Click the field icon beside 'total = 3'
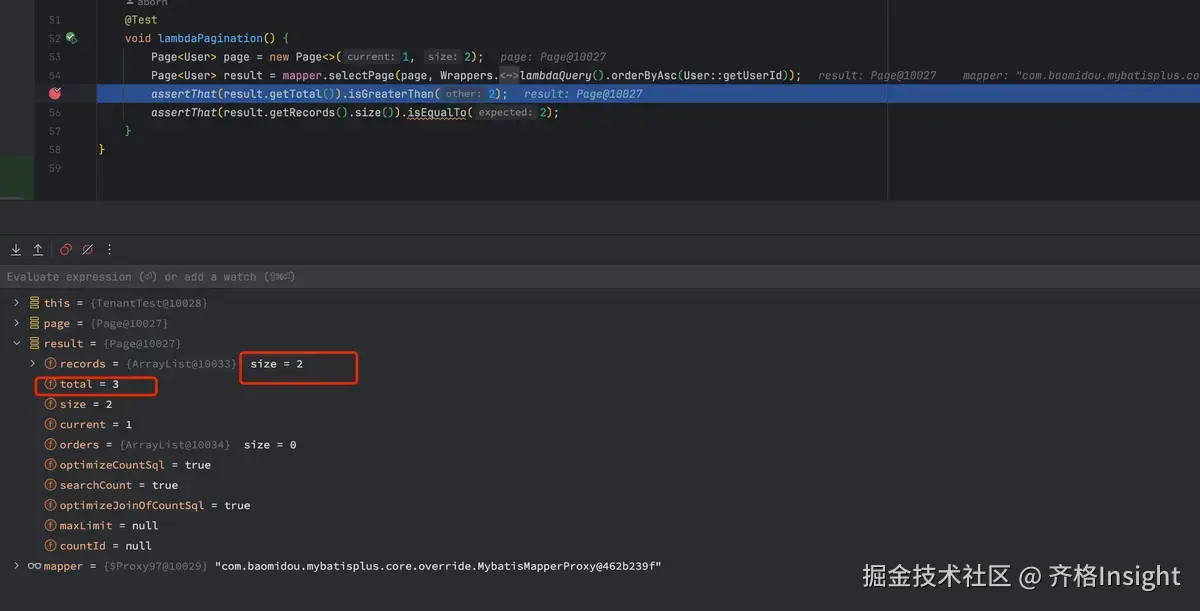Viewport: 1200px width, 611px height. tap(50, 384)
